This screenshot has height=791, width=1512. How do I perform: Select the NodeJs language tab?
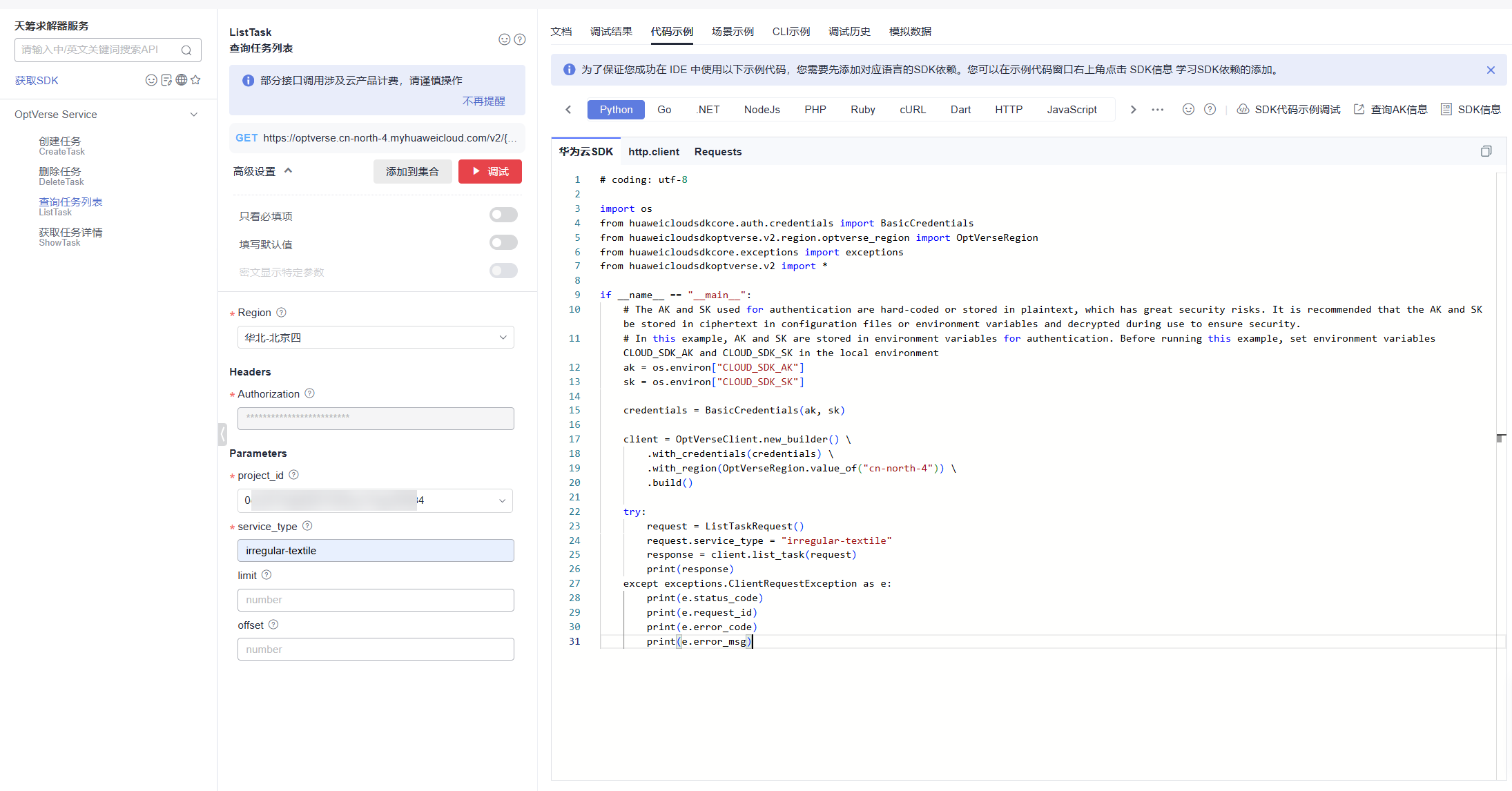tap(762, 110)
